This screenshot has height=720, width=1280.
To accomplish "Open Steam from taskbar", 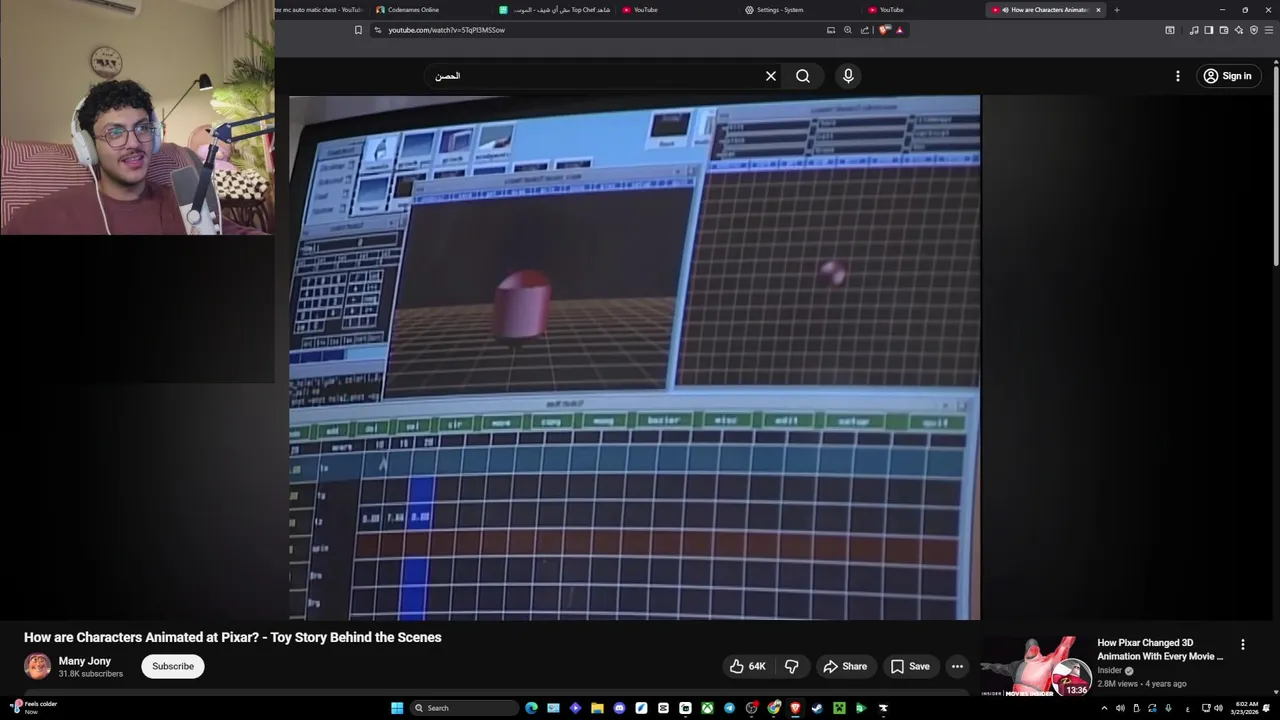I will (817, 708).
